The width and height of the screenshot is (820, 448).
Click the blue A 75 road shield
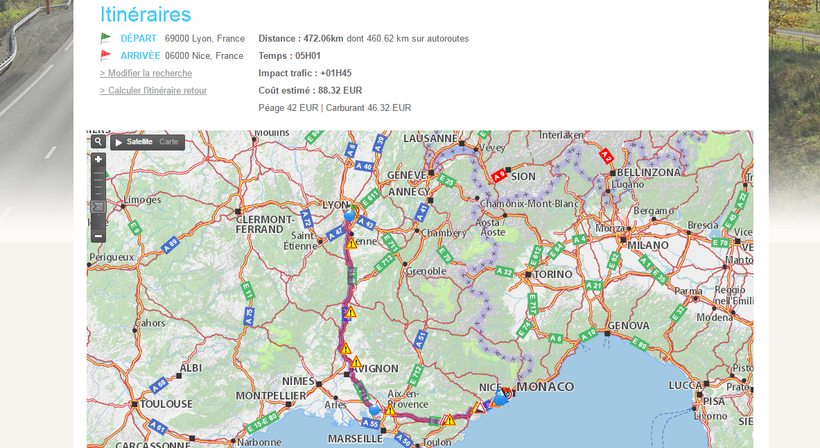(249, 317)
